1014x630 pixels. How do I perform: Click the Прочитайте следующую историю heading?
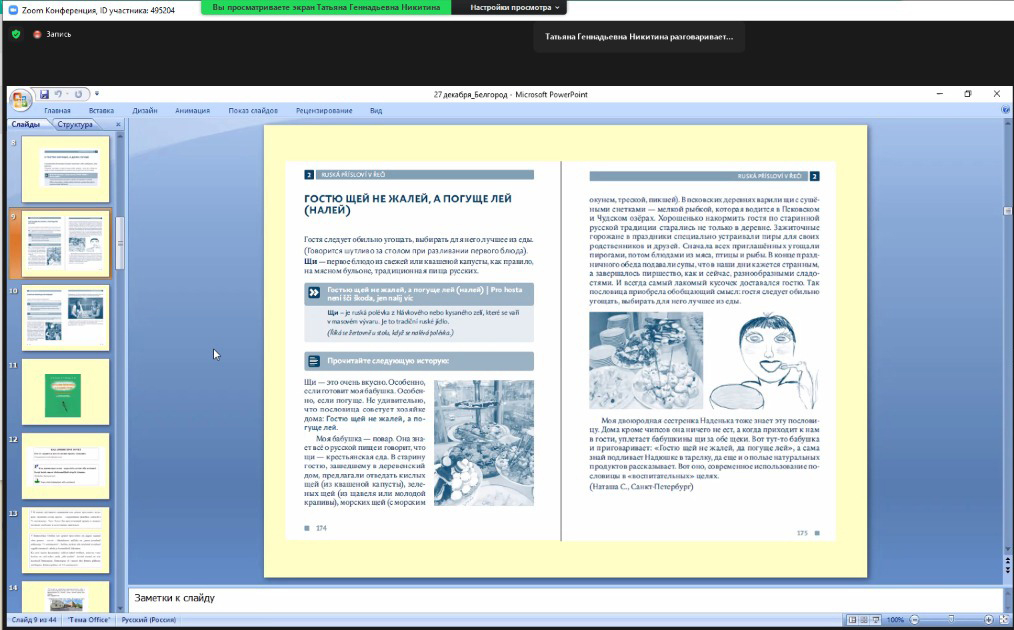click(419, 361)
